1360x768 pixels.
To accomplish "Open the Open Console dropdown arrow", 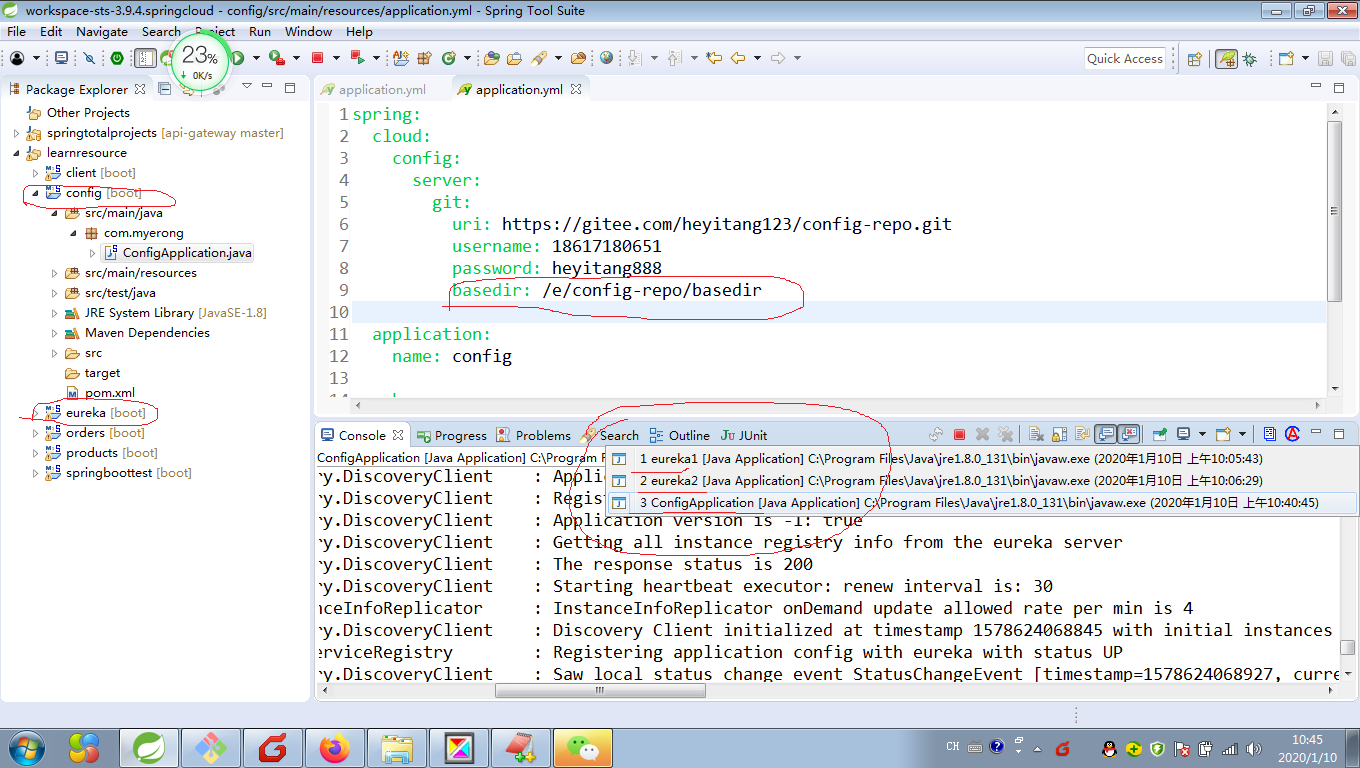I will (x=1242, y=435).
